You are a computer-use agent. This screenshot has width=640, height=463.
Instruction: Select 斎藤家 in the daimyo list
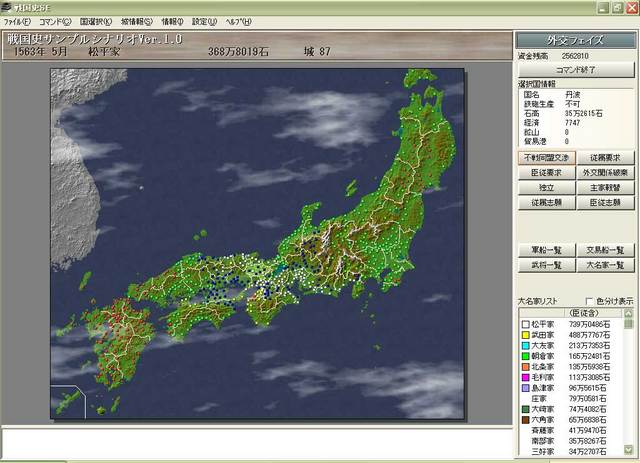pos(571,430)
